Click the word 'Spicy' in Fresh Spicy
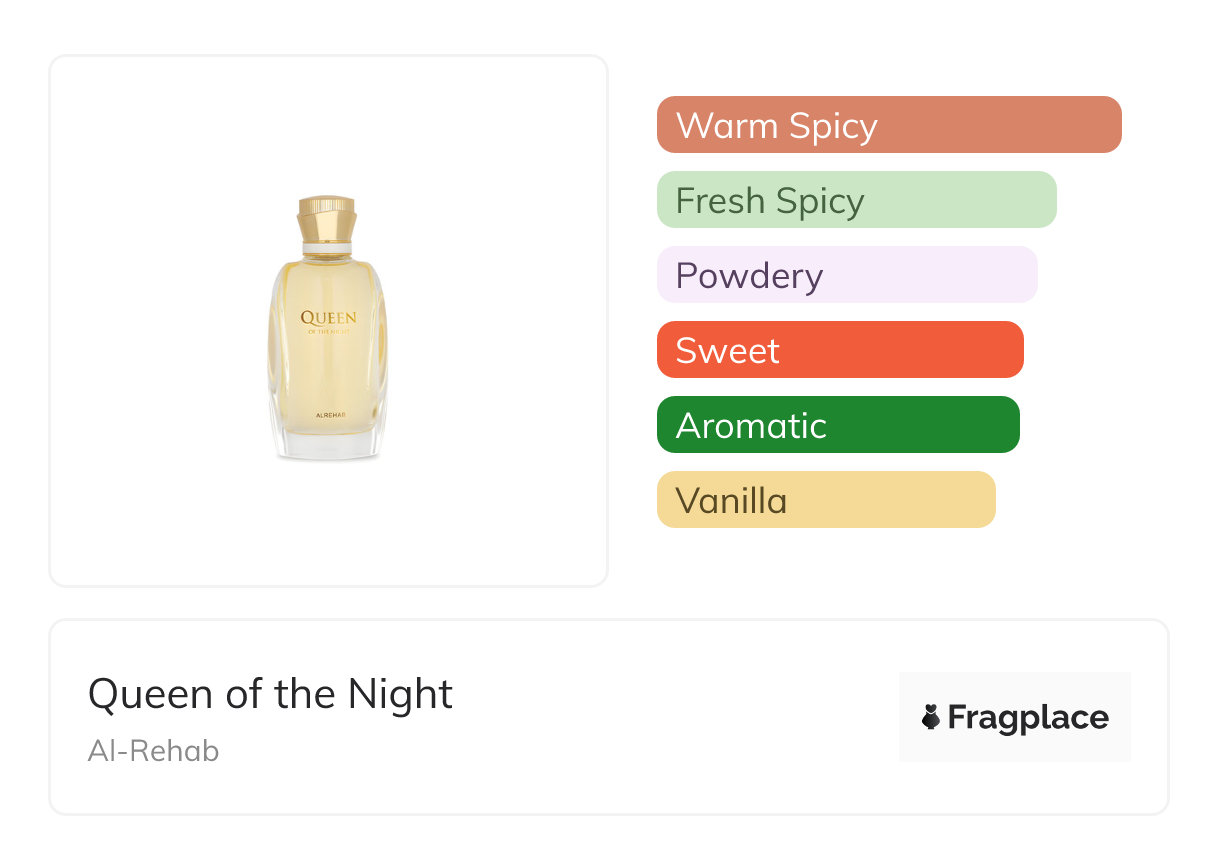 818,201
